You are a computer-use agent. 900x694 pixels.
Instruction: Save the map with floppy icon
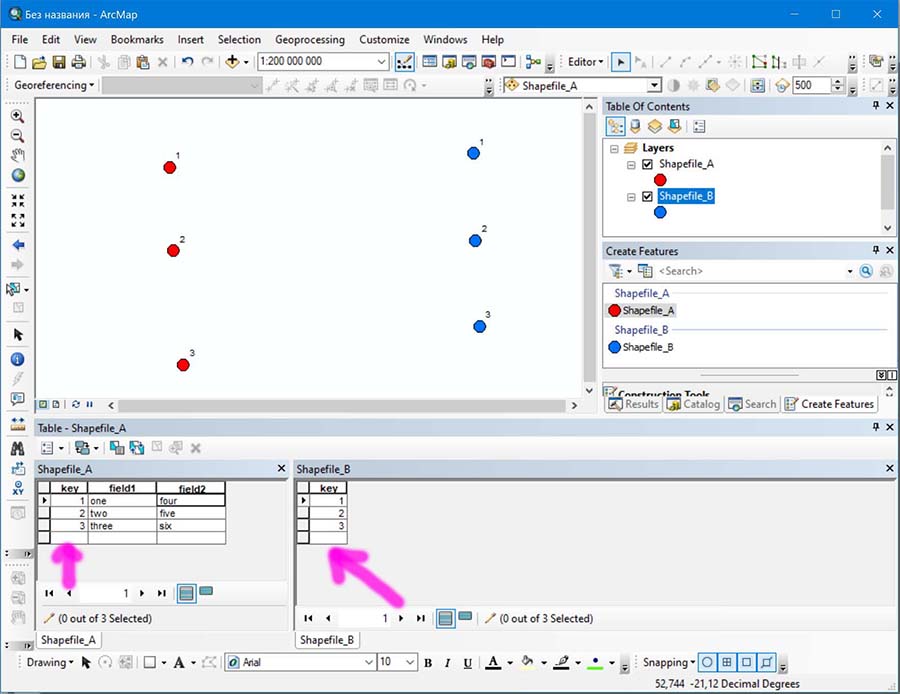point(59,62)
